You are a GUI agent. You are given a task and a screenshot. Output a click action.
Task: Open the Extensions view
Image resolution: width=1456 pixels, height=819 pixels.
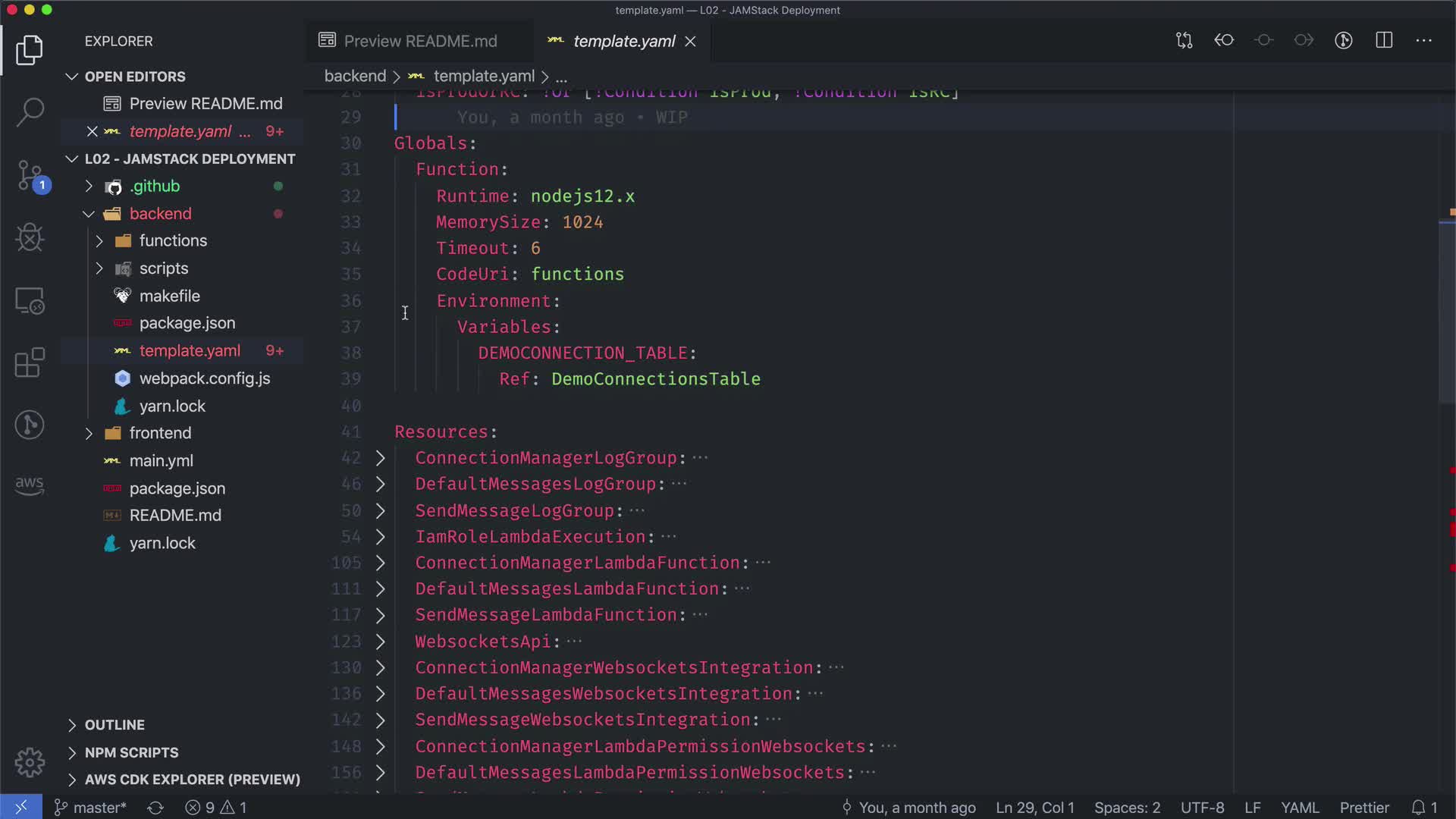[30, 362]
